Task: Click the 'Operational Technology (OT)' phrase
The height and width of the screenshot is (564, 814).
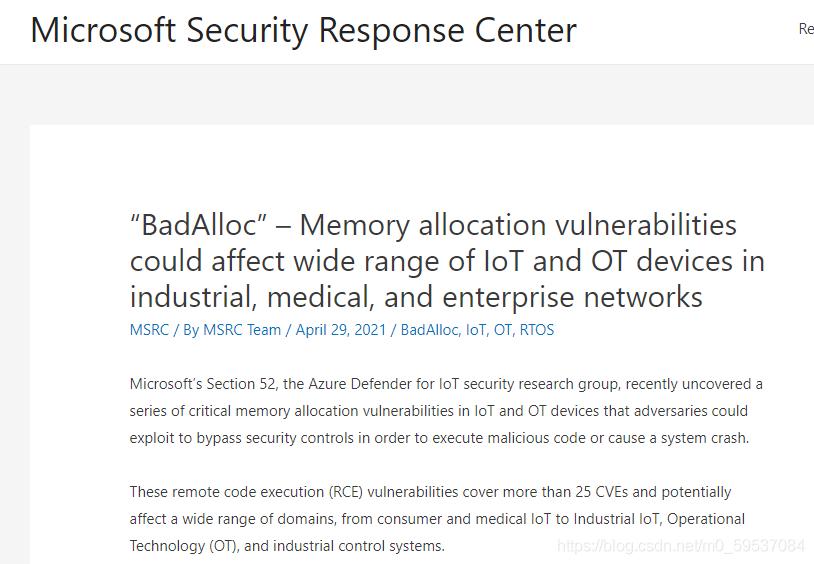Action: 437,532
